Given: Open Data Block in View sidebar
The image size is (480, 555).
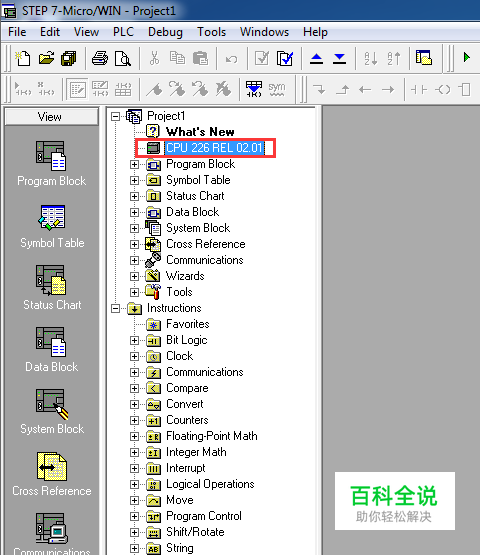Looking at the screenshot, I should (51, 350).
